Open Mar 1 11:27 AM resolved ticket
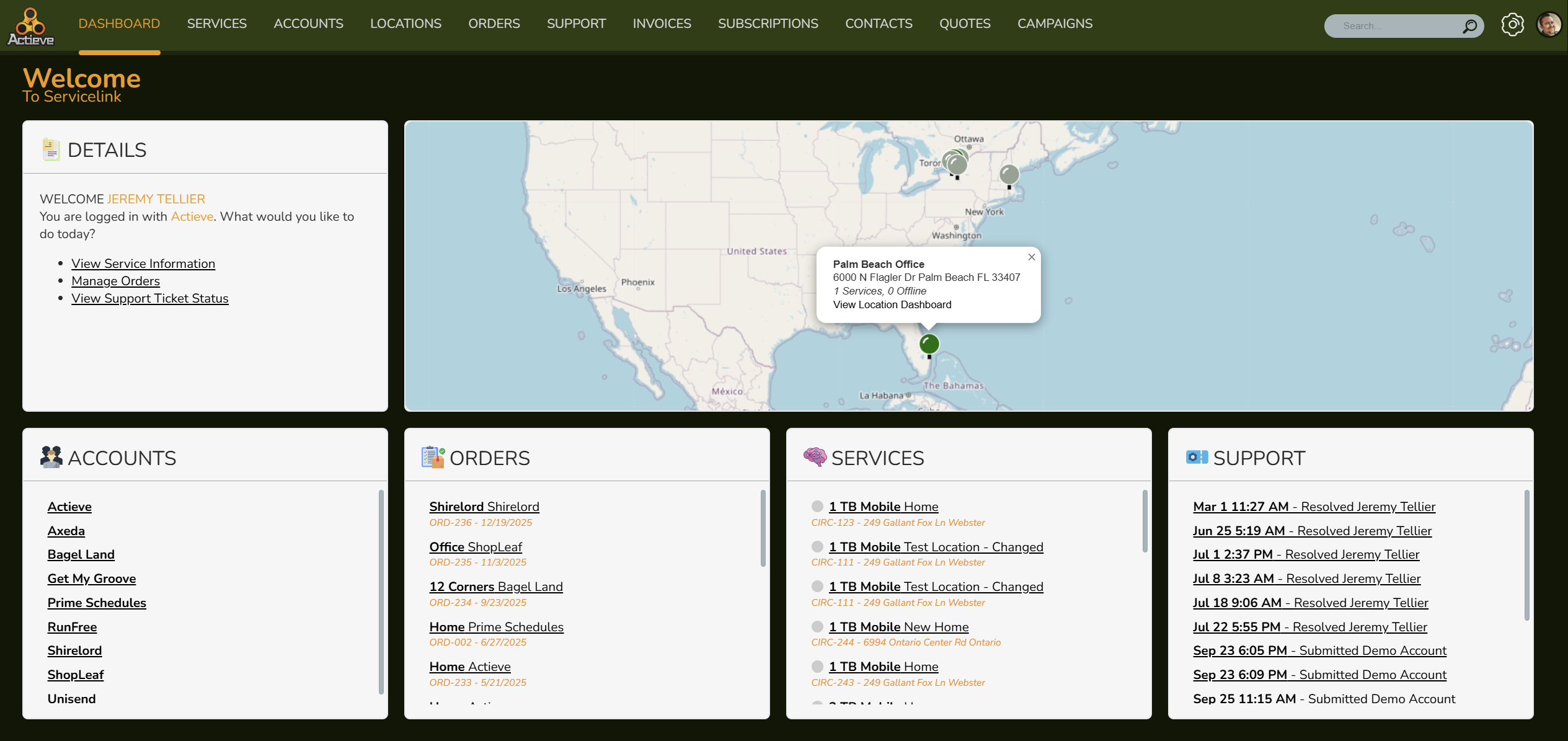 [1314, 507]
